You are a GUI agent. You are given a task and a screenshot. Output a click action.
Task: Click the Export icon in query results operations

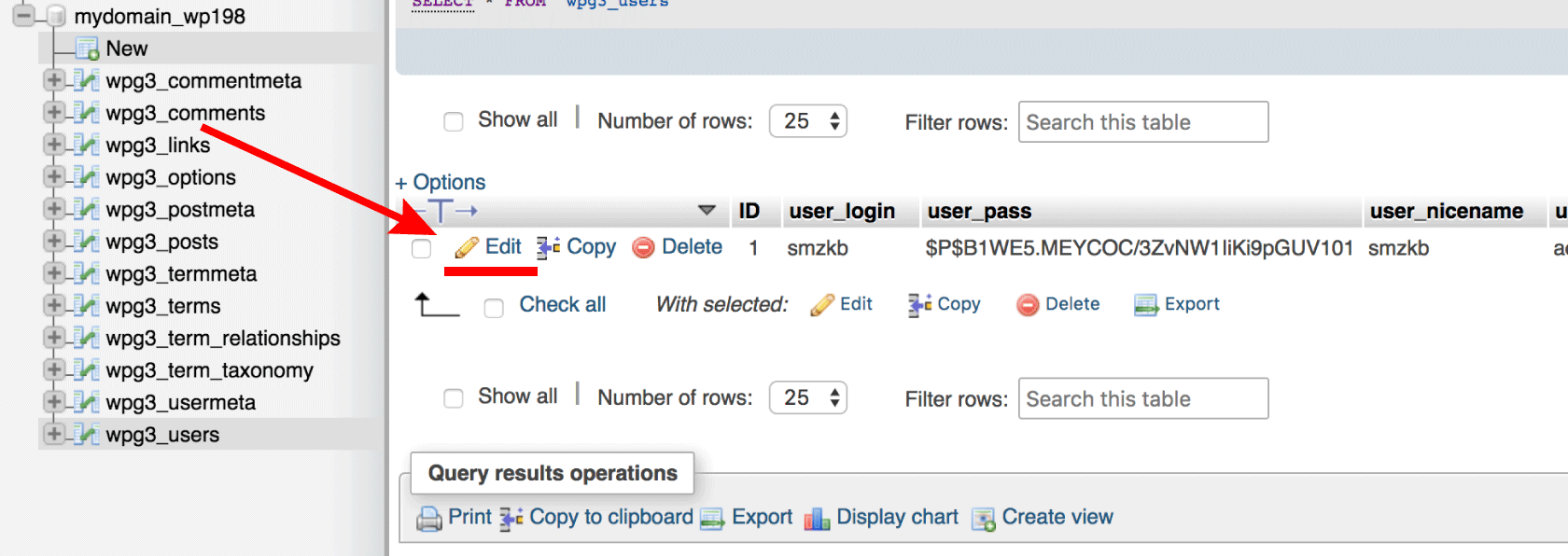coord(712,519)
